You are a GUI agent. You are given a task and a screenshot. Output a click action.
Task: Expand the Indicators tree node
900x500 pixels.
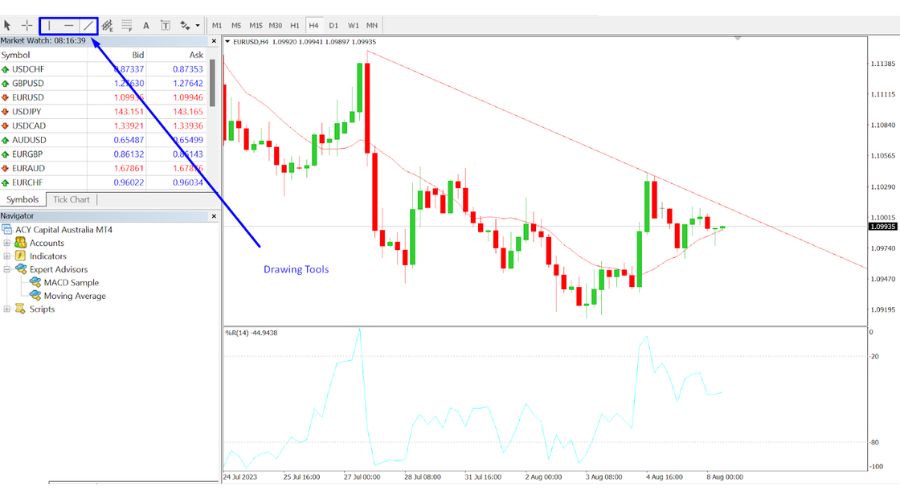click(8, 256)
